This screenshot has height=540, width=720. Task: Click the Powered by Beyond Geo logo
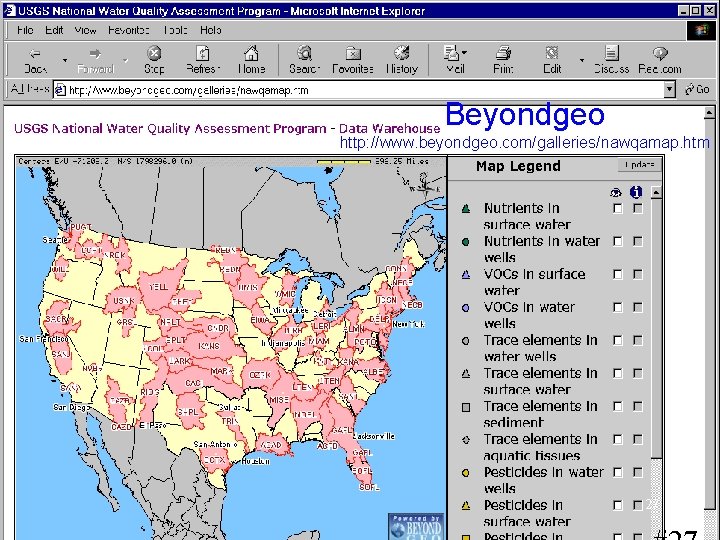pyautogui.click(x=416, y=526)
